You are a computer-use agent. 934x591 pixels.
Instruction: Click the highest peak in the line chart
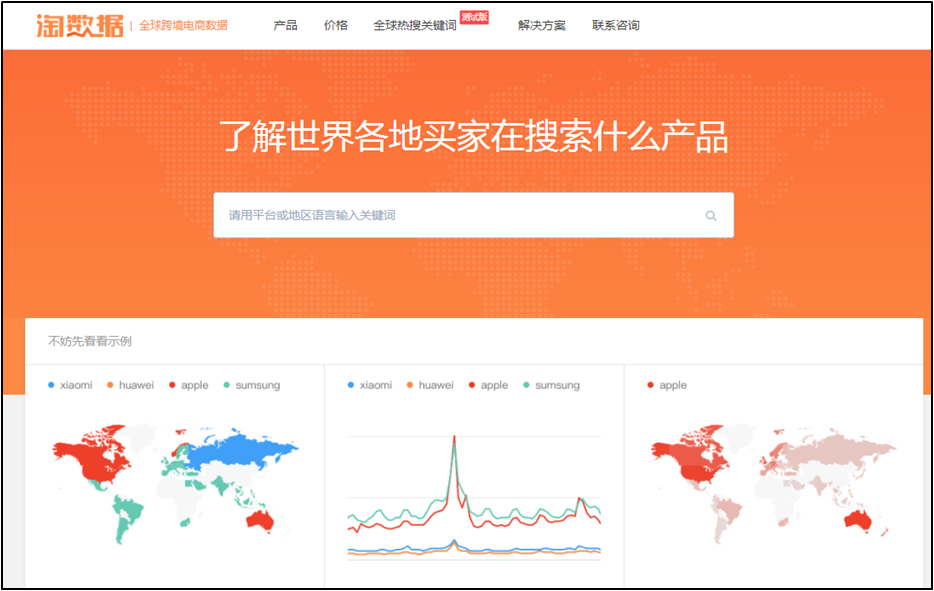click(454, 438)
